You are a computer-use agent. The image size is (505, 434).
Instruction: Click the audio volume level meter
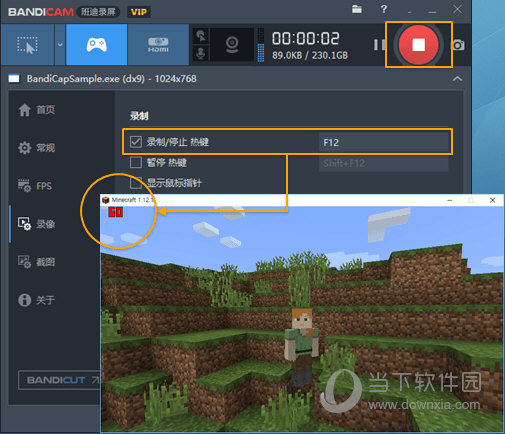point(261,45)
